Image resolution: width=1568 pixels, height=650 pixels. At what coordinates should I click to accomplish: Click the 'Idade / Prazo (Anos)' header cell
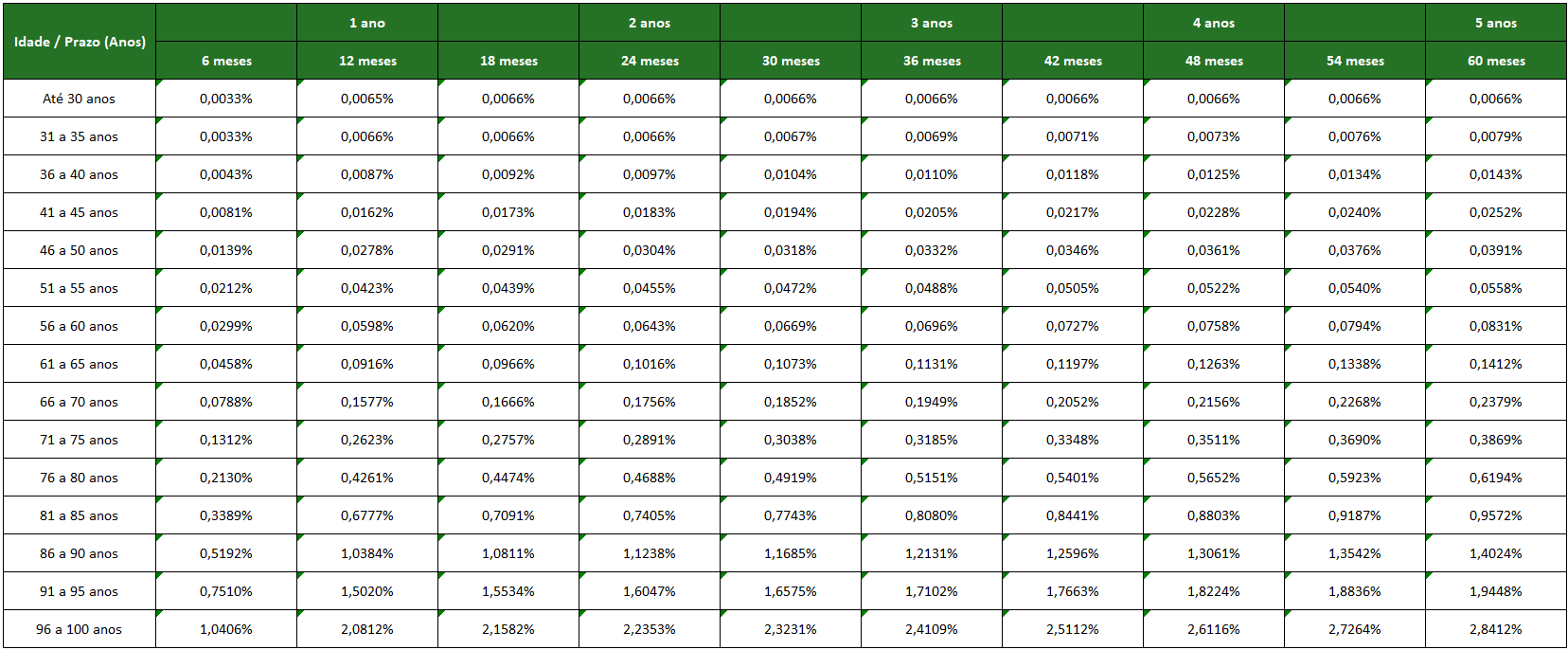80,42
